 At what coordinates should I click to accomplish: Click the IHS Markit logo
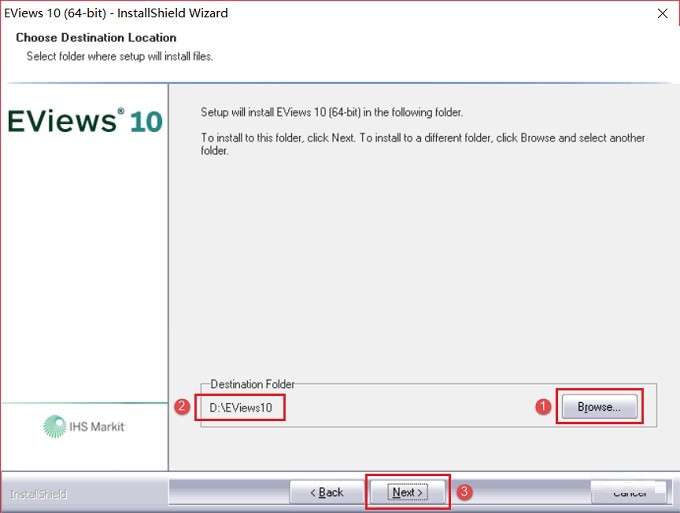tap(85, 426)
